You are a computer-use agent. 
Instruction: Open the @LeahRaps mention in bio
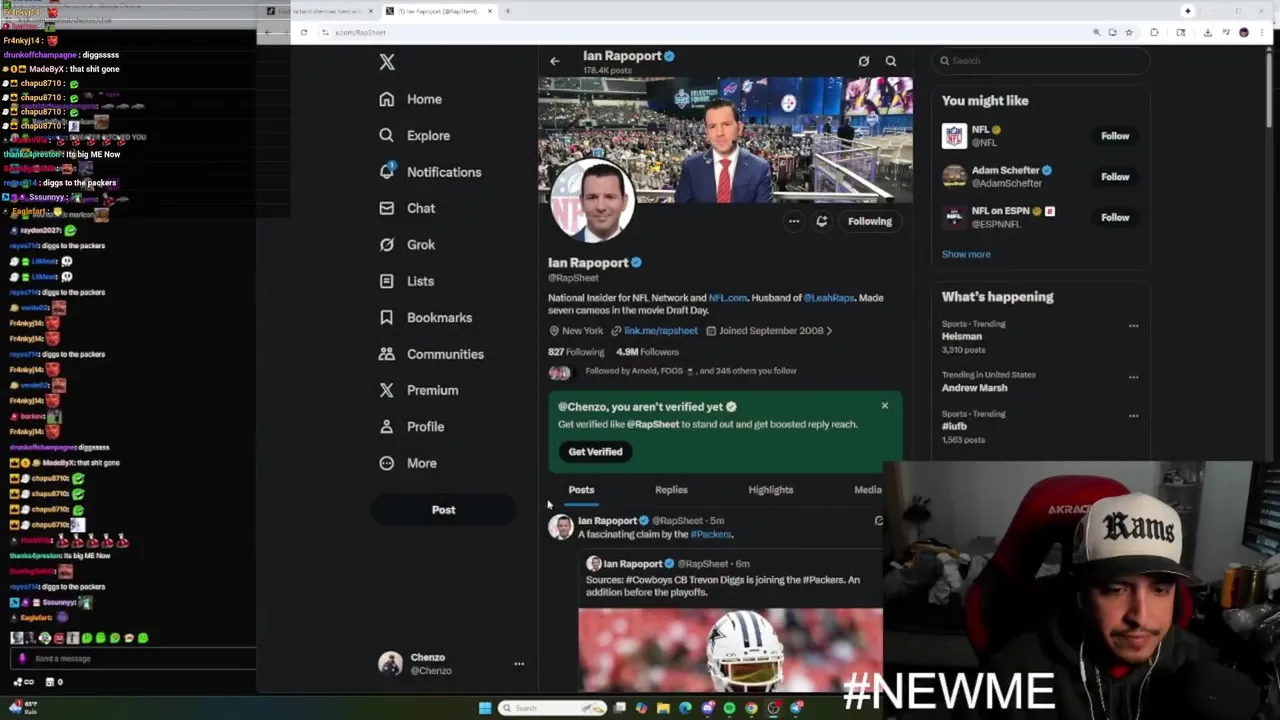(x=829, y=298)
